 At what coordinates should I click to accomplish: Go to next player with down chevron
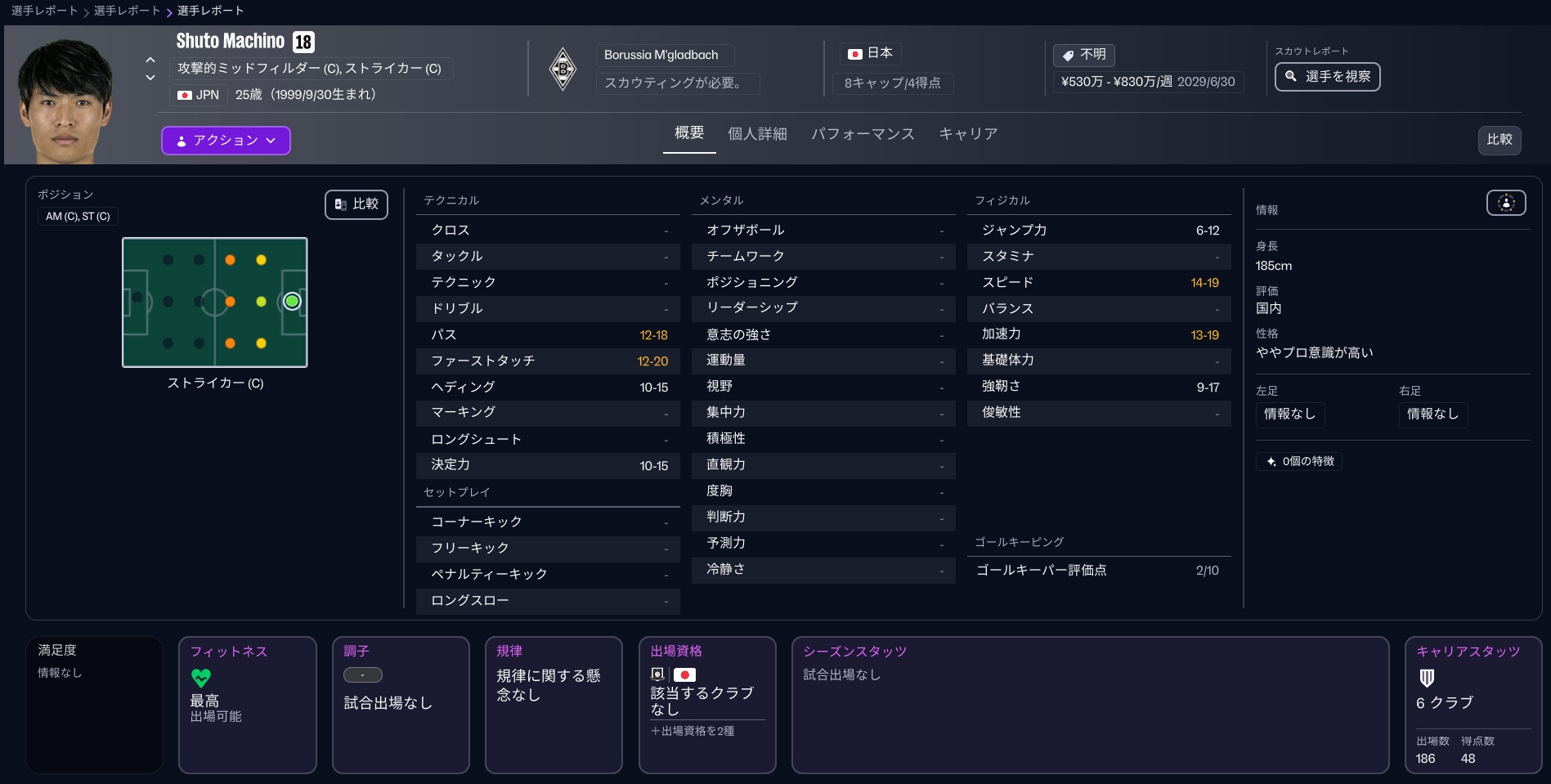pyautogui.click(x=150, y=78)
